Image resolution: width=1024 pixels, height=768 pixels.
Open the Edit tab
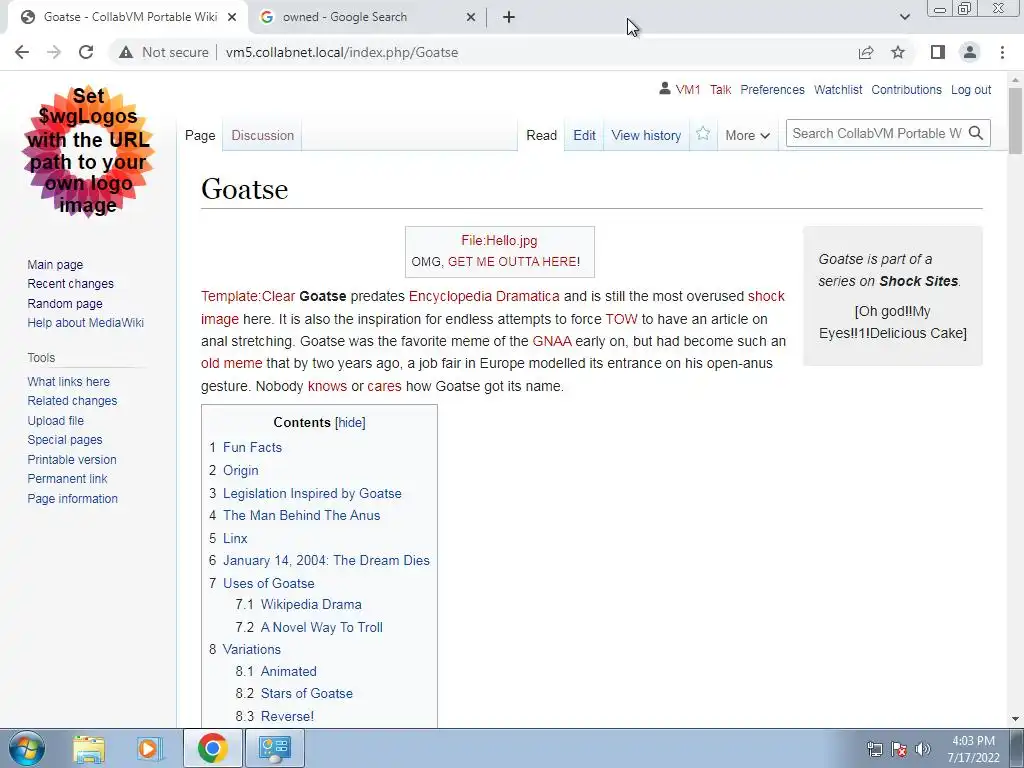click(x=584, y=135)
